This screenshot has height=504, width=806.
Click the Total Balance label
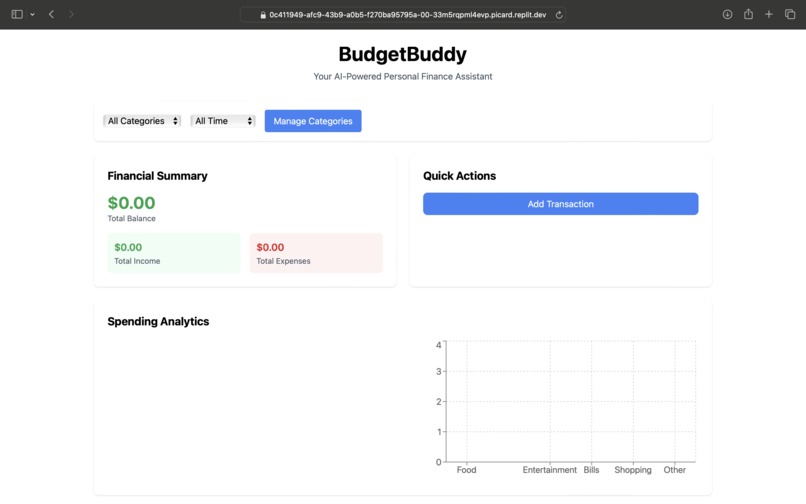[131, 218]
